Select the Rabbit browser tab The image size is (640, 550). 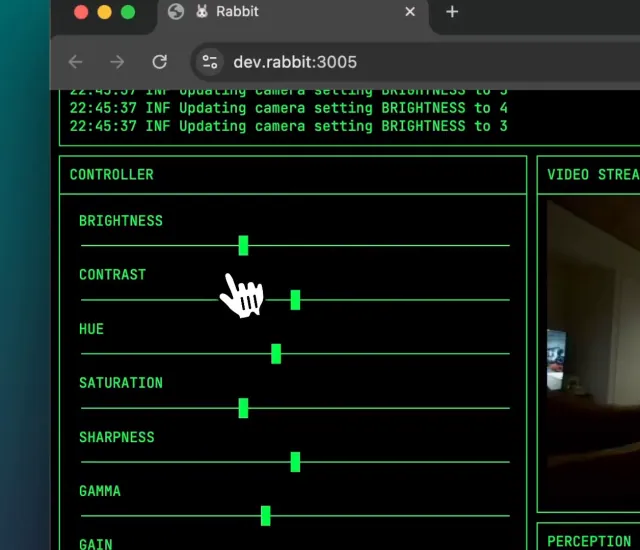click(292, 12)
